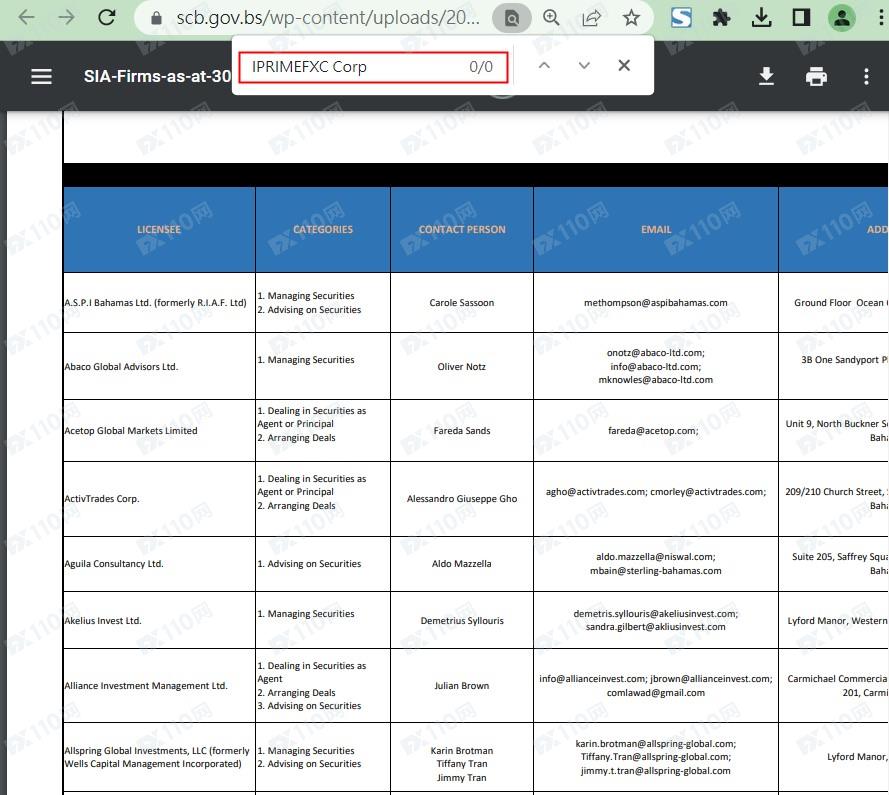This screenshot has width=889, height=795.
Task: Reload the current page
Action: point(107,17)
